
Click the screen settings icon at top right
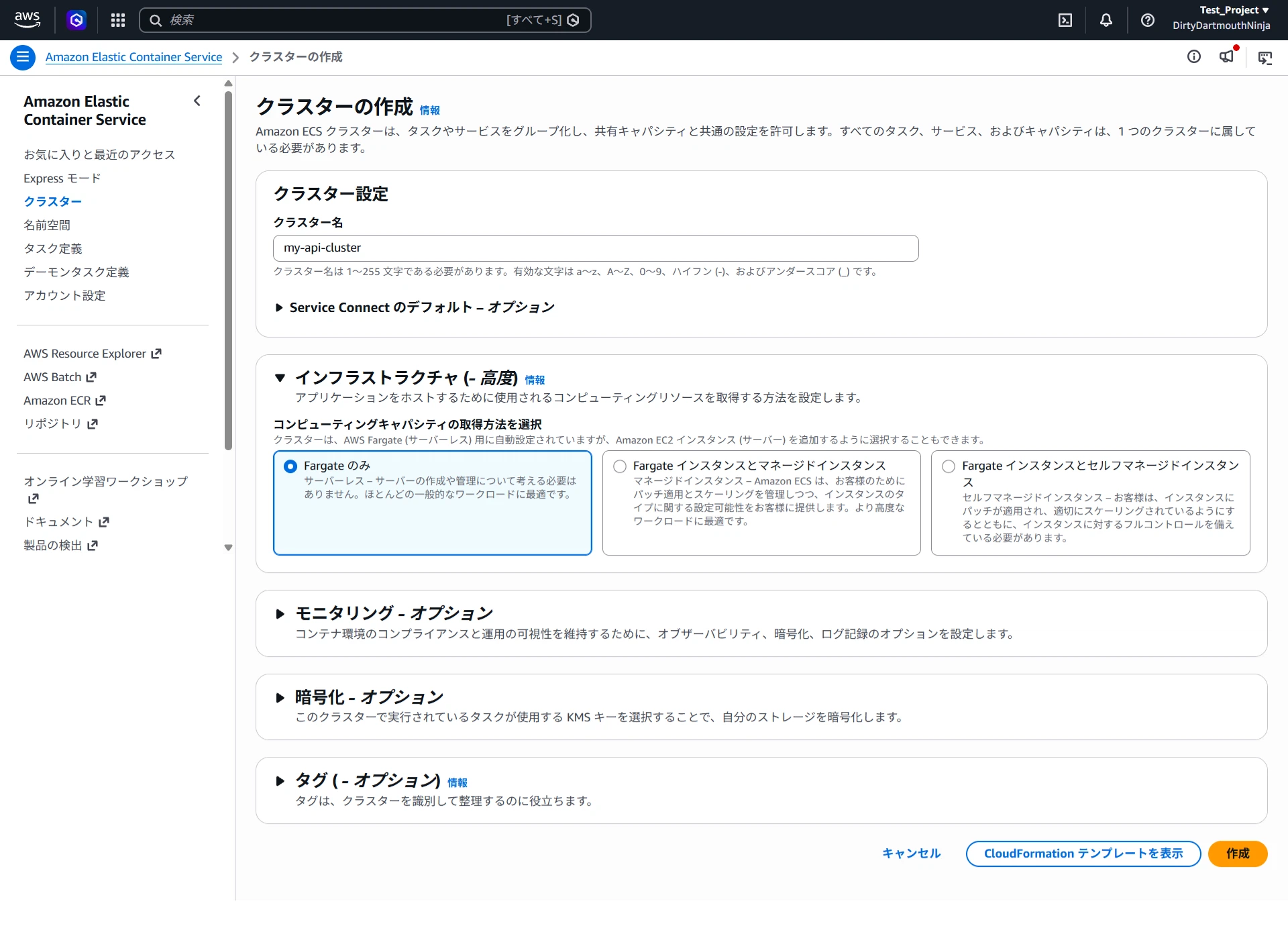pyautogui.click(x=1265, y=58)
